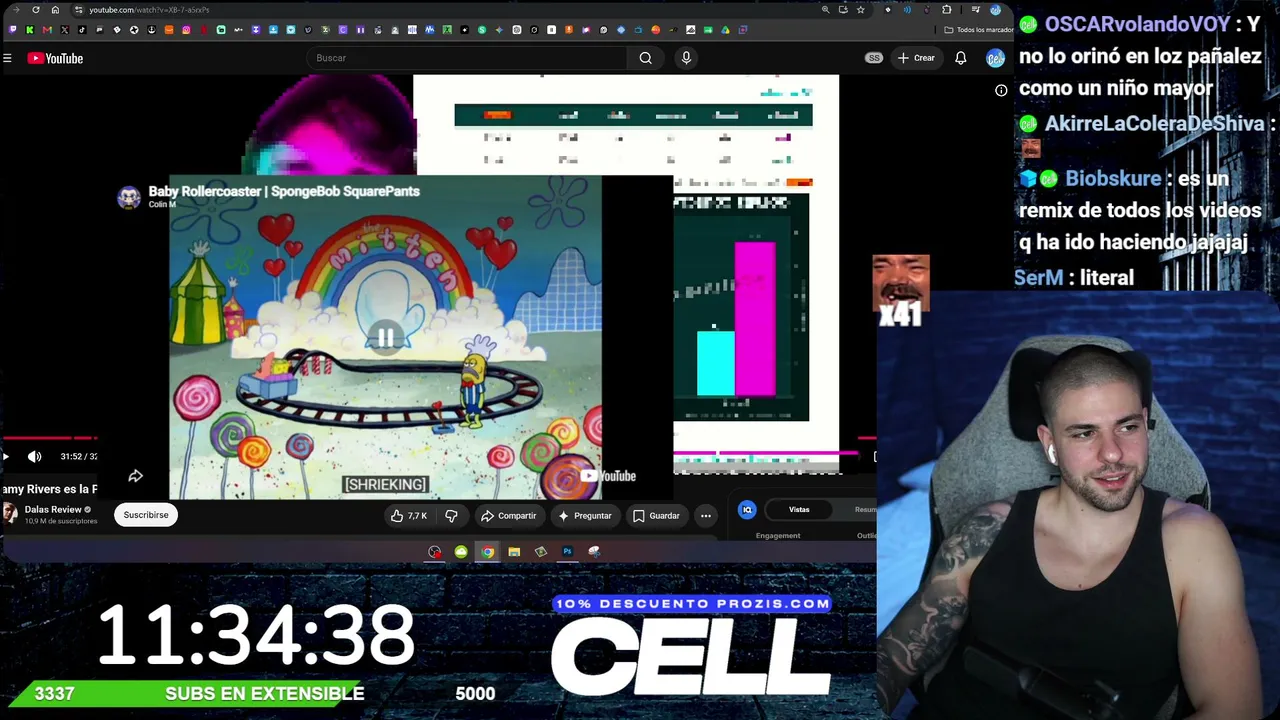Share clip using the arrow icon
Viewport: 1280px width, 720px height.
pos(136,476)
